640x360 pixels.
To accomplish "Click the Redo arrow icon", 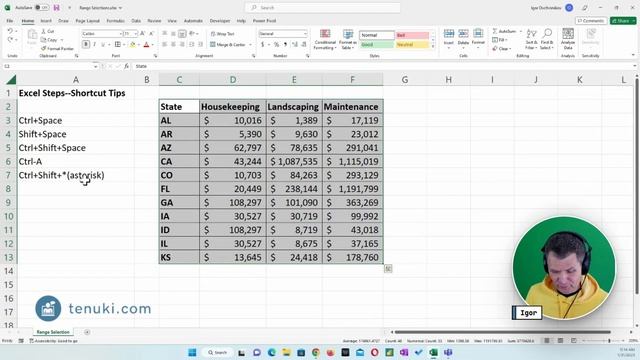I will [10, 40].
